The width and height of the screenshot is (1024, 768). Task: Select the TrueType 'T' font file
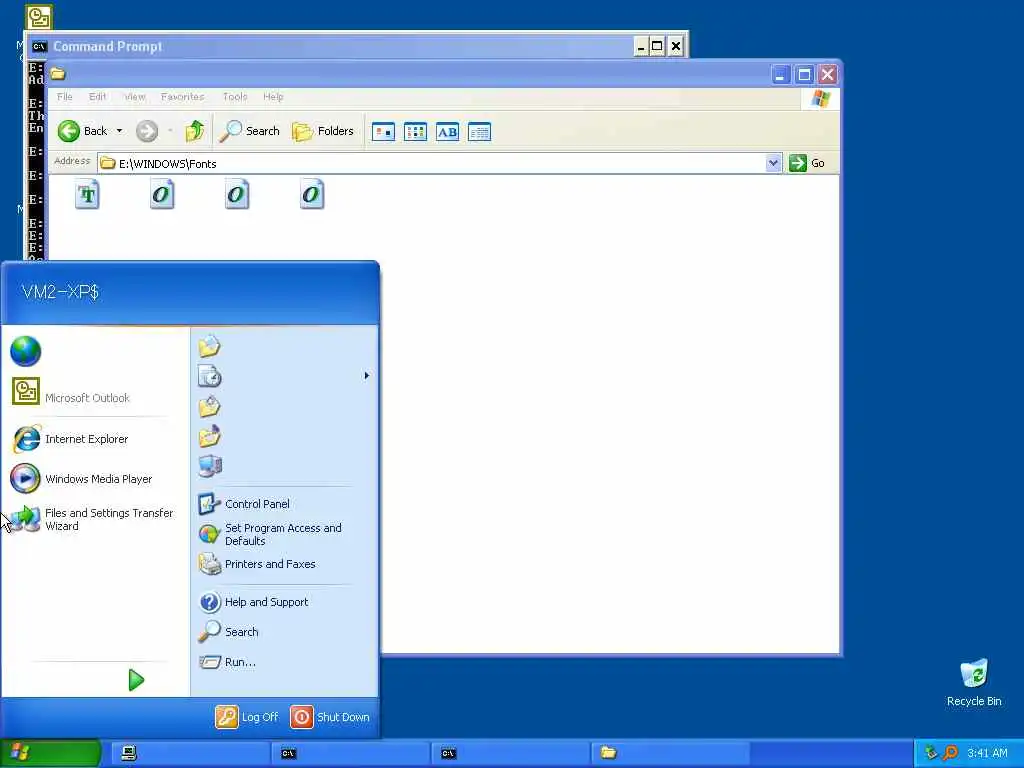coord(88,195)
